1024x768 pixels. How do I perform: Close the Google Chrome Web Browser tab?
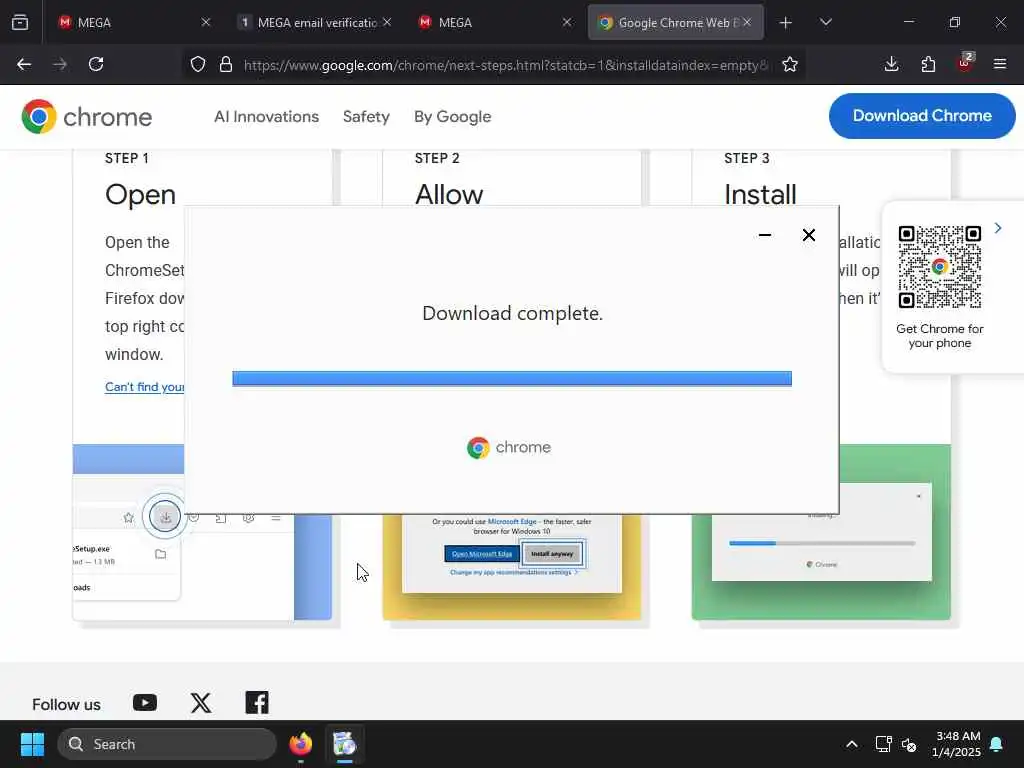coord(747,22)
